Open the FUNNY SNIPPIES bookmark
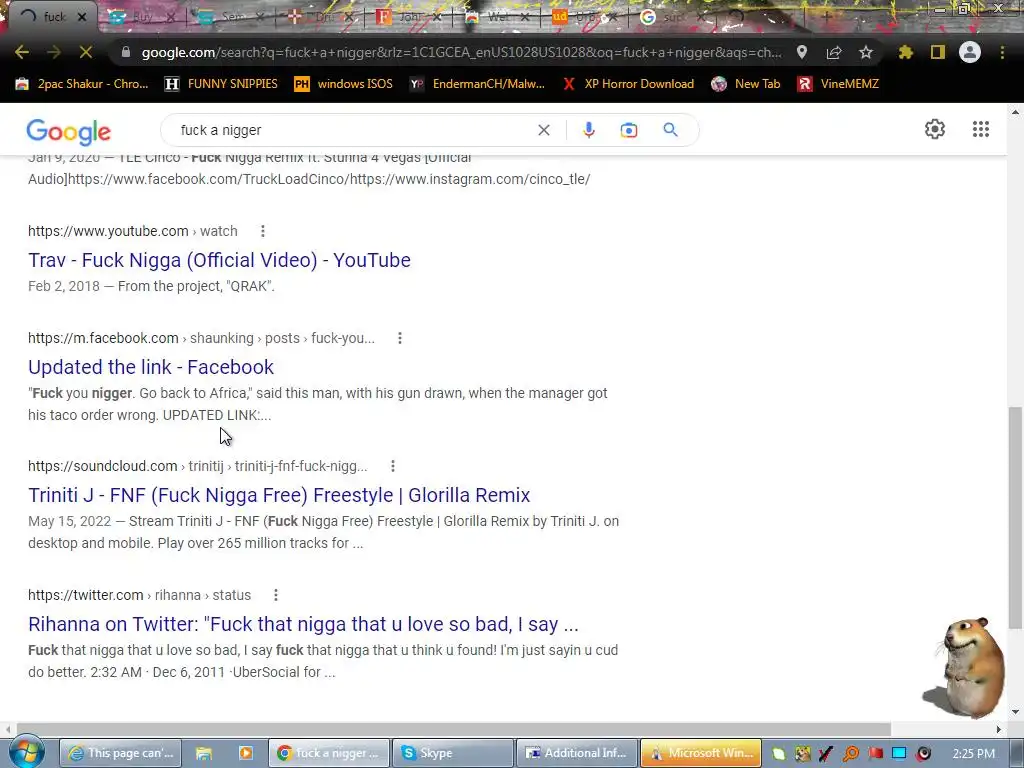Viewport: 1024px width, 768px height. pos(222,84)
